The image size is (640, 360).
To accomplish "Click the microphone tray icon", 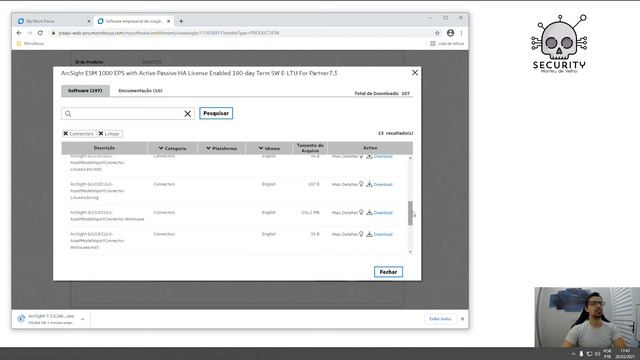I will pos(581,354).
